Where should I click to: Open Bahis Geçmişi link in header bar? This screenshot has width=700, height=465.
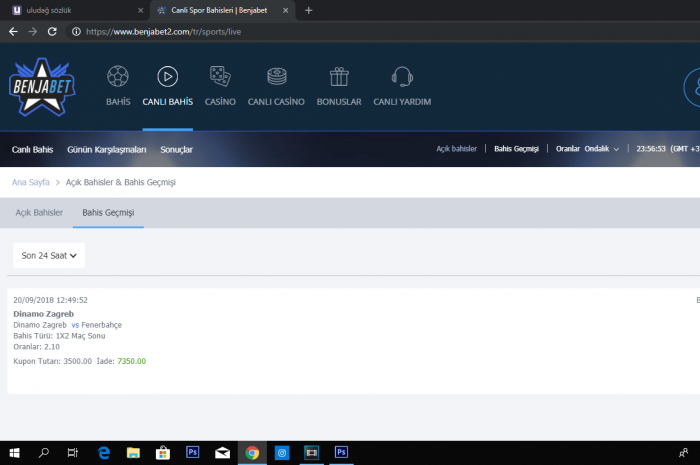coord(516,149)
